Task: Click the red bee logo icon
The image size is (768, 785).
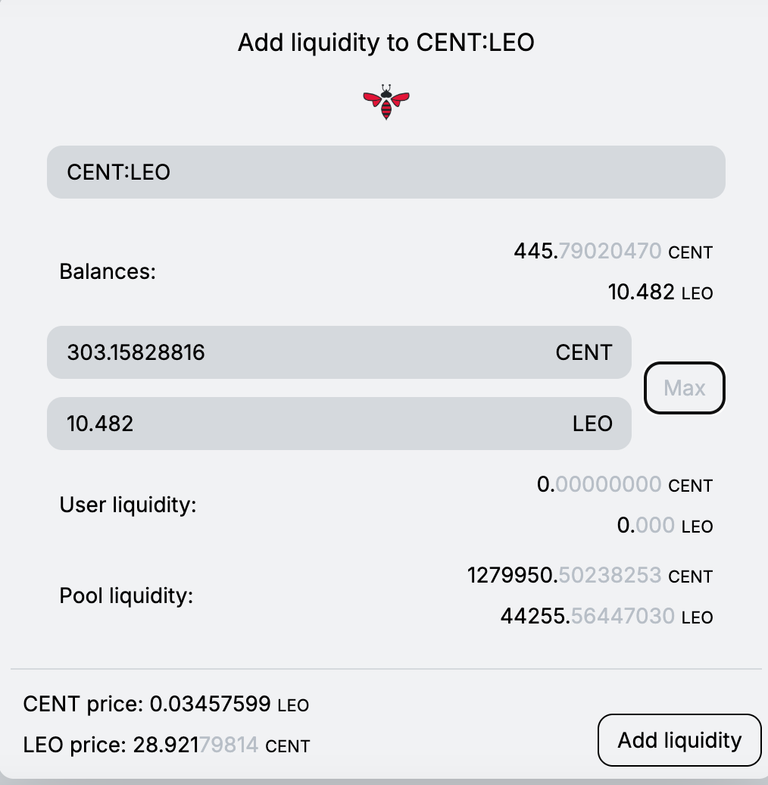Action: (x=386, y=102)
